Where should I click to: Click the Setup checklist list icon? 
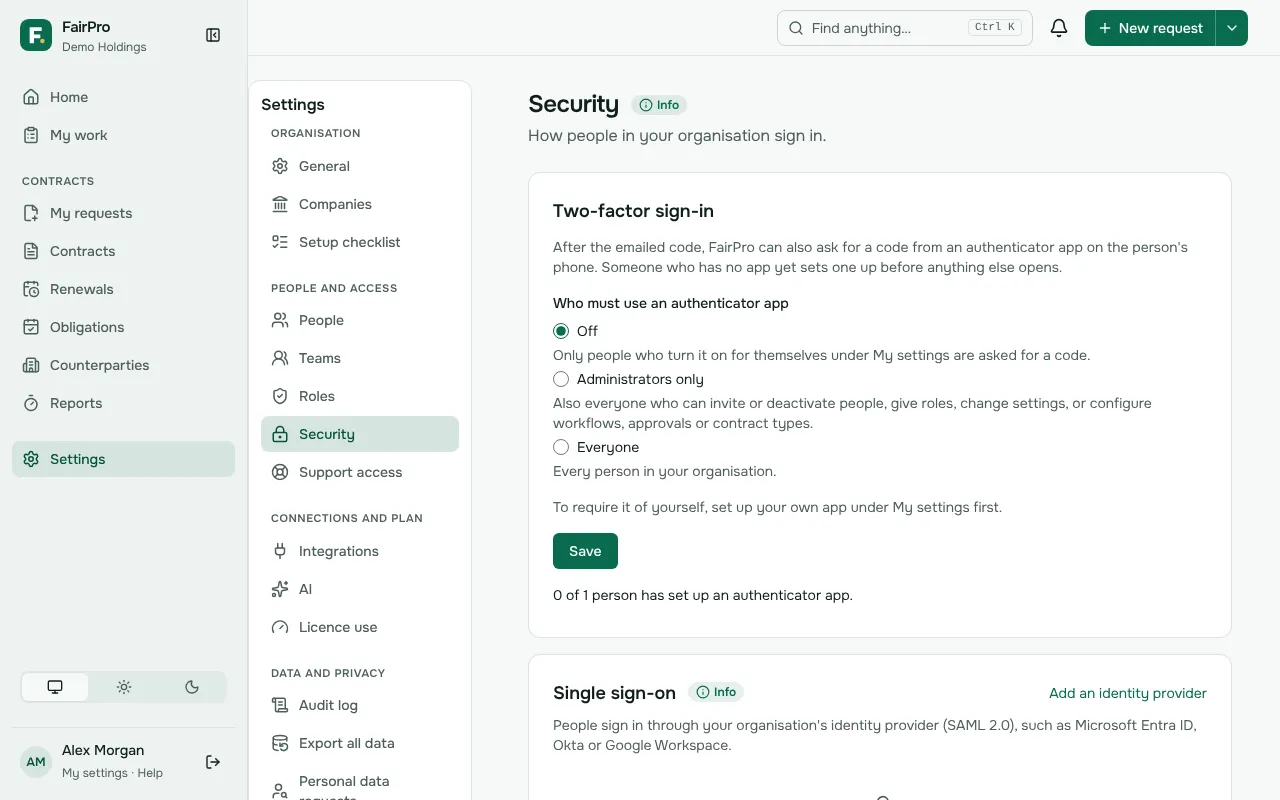(x=280, y=242)
